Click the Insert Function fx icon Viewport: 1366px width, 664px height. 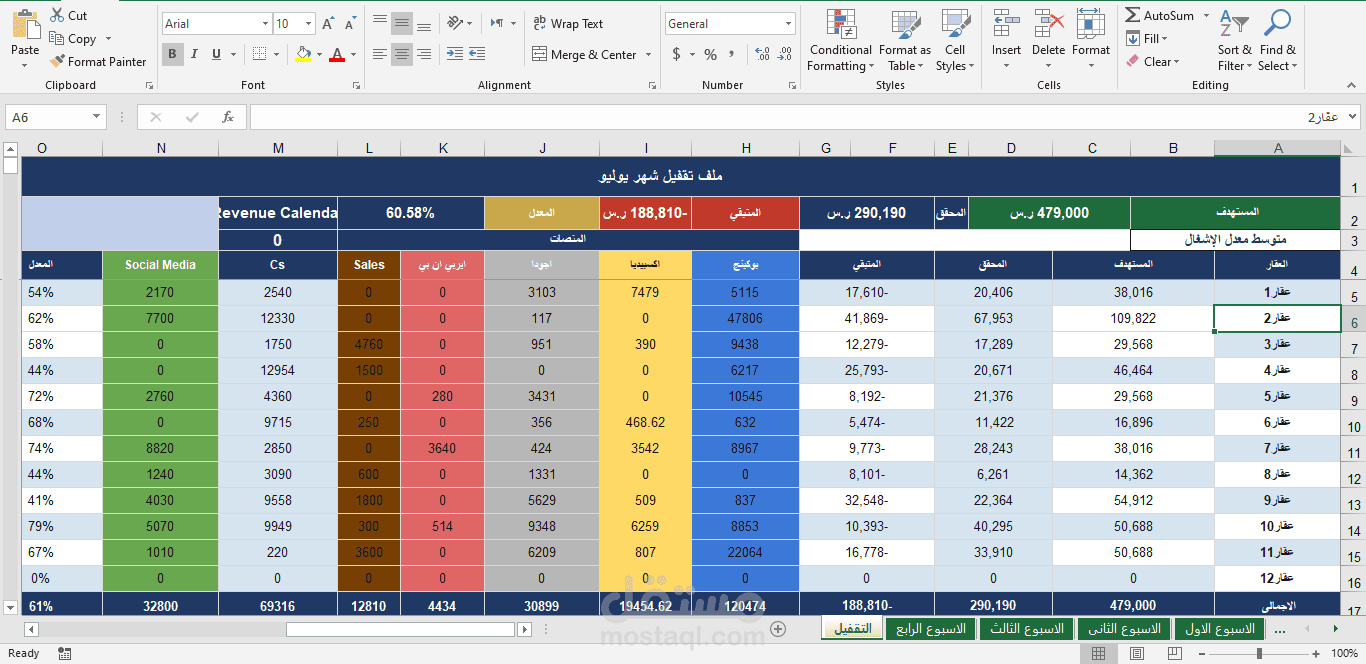coord(228,117)
